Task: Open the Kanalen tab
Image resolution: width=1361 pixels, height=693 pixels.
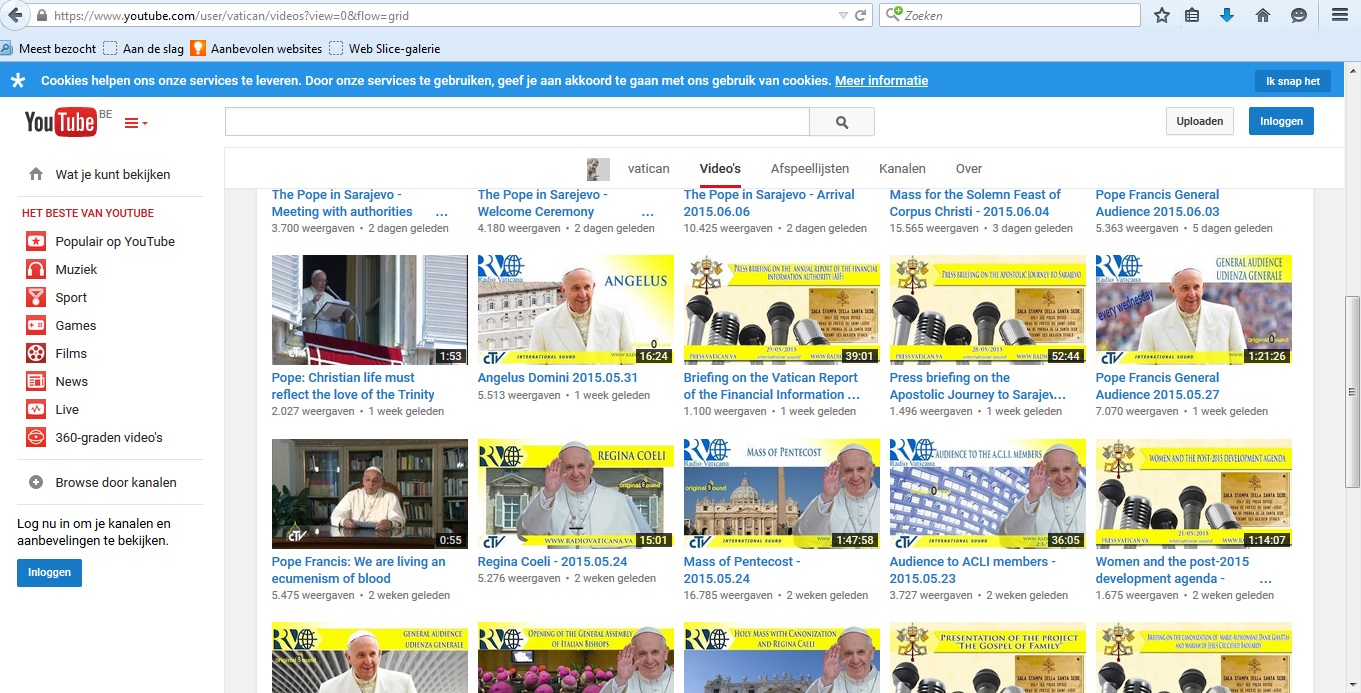Action: tap(902, 168)
